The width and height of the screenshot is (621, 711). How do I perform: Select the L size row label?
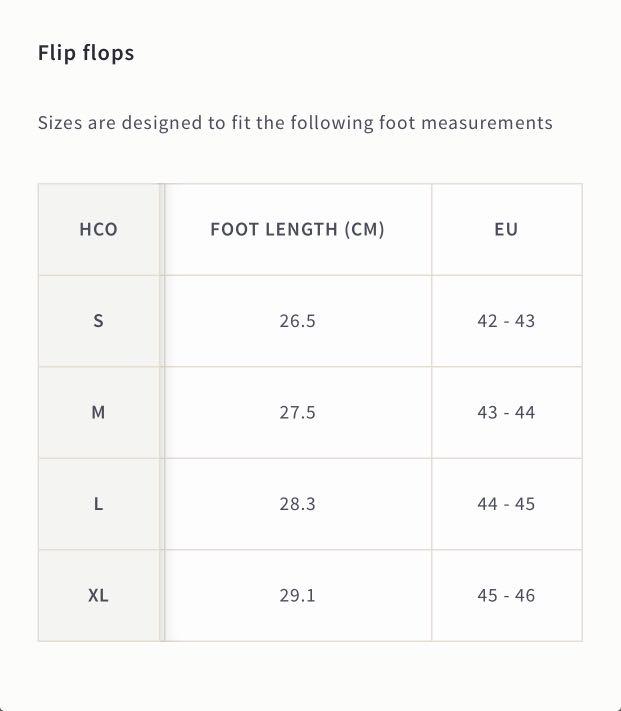99,504
